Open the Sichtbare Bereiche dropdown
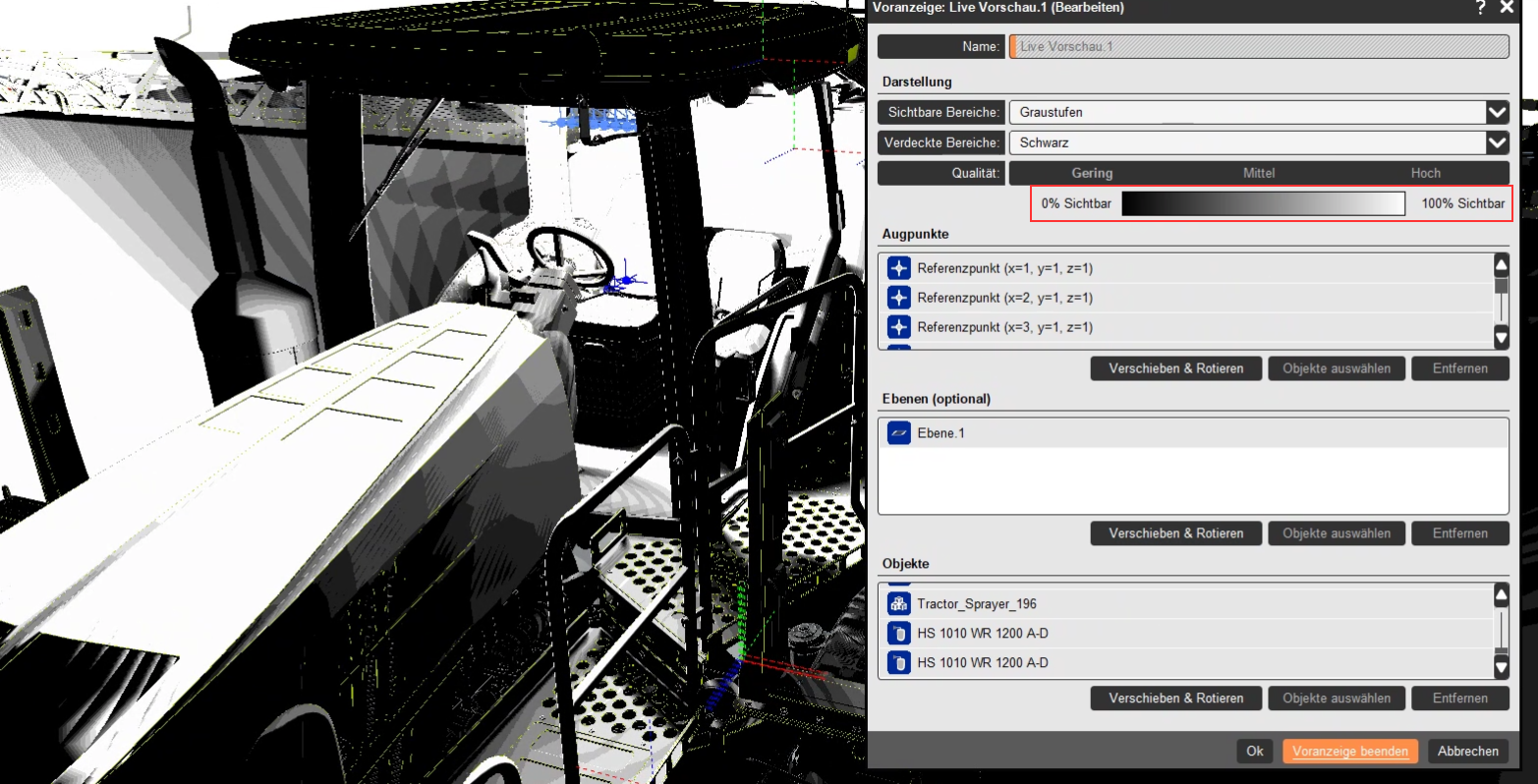The height and width of the screenshot is (784, 1538). pyautogui.click(x=1496, y=112)
